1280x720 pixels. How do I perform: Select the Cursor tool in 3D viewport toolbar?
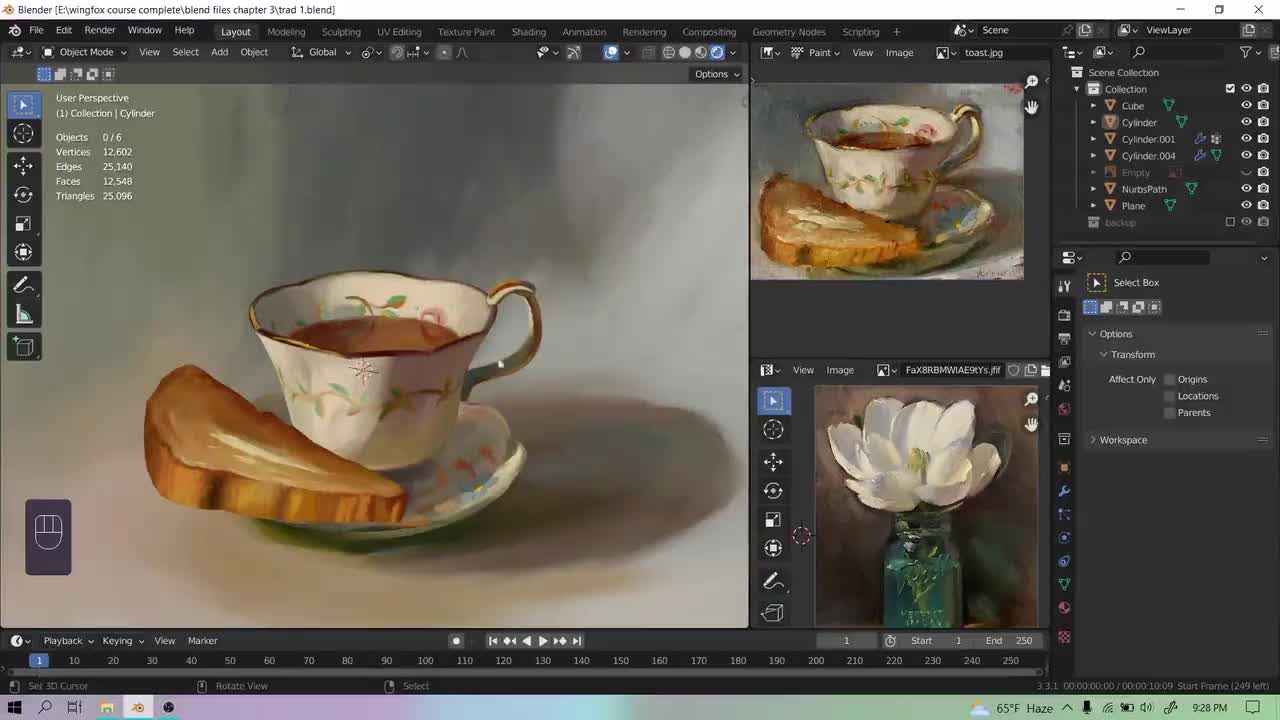(x=23, y=134)
